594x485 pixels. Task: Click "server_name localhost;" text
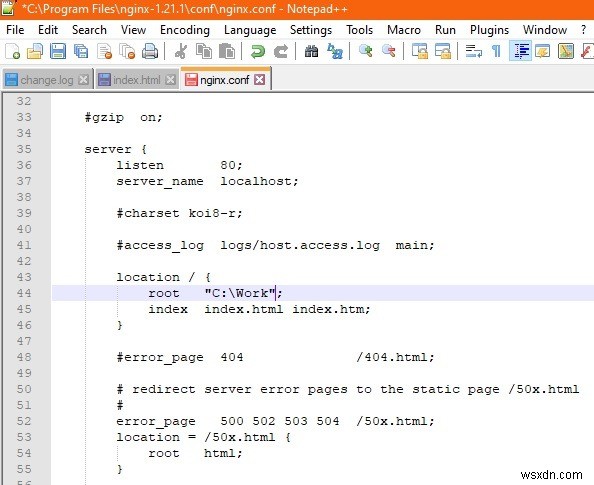point(207,181)
